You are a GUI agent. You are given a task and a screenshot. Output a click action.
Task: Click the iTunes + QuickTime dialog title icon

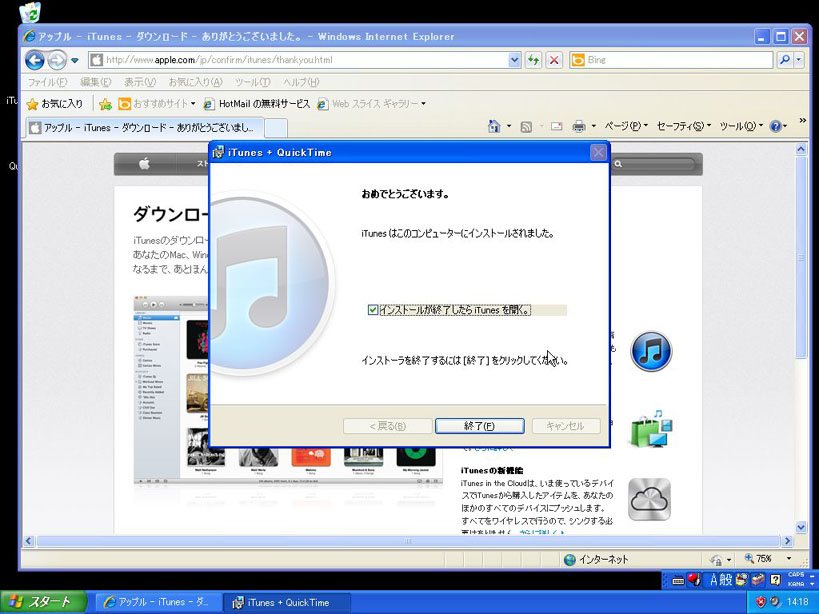218,152
